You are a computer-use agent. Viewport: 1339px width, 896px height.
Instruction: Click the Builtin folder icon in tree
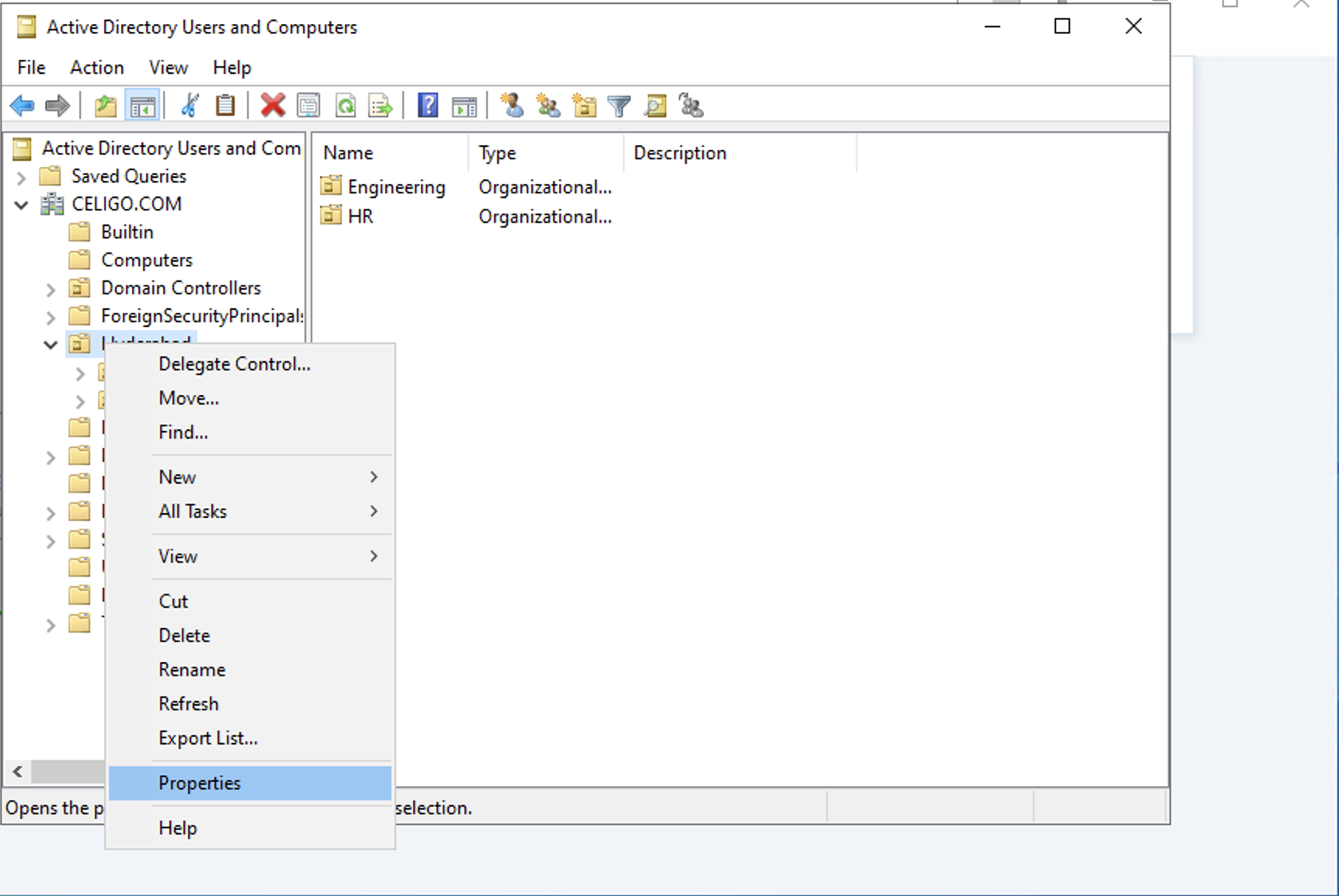(79, 232)
